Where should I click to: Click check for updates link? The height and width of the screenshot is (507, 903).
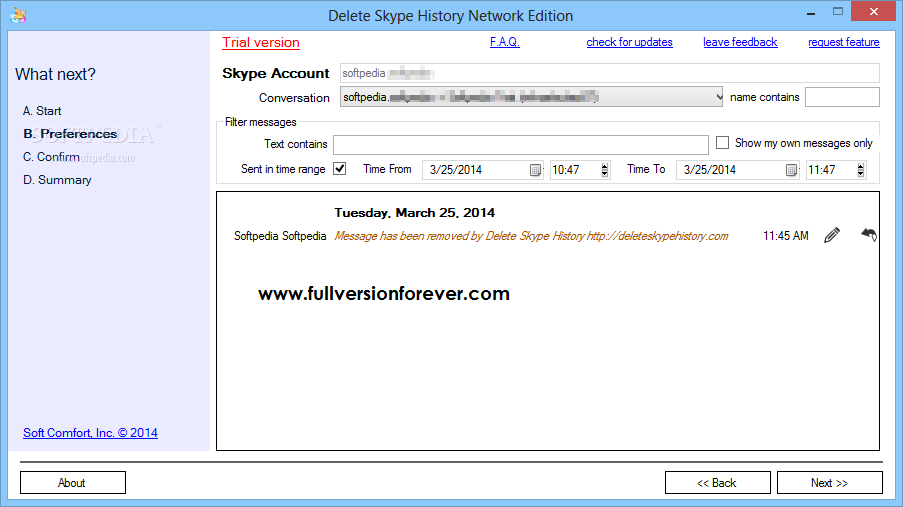point(629,42)
